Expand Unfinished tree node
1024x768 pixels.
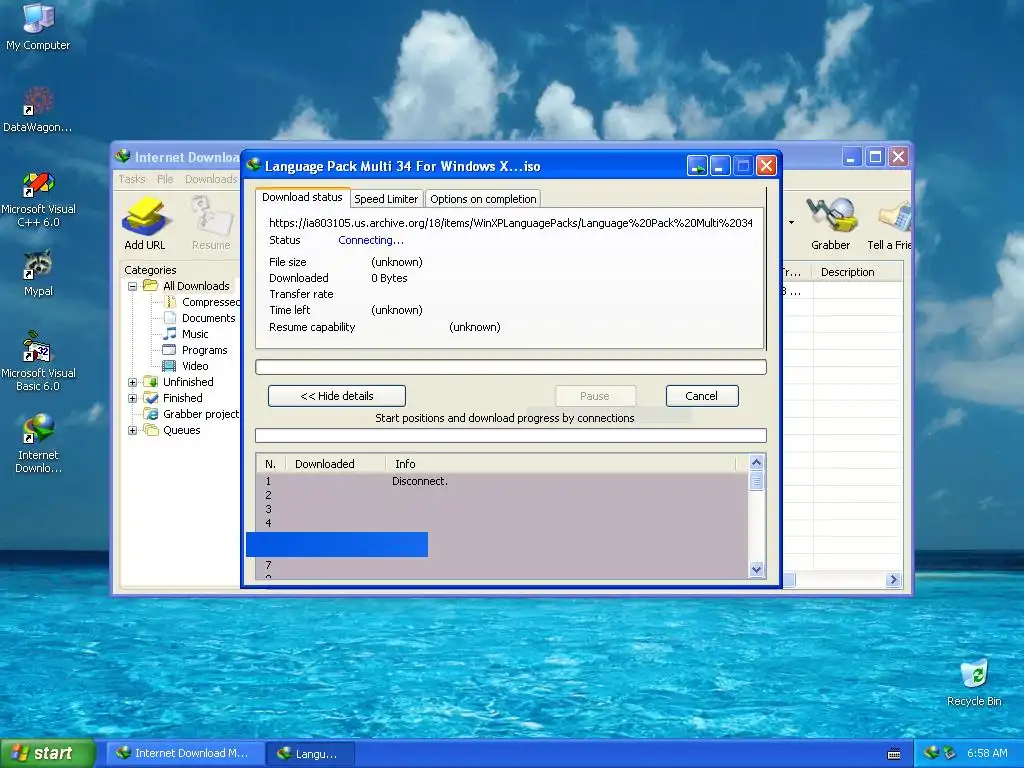point(133,382)
